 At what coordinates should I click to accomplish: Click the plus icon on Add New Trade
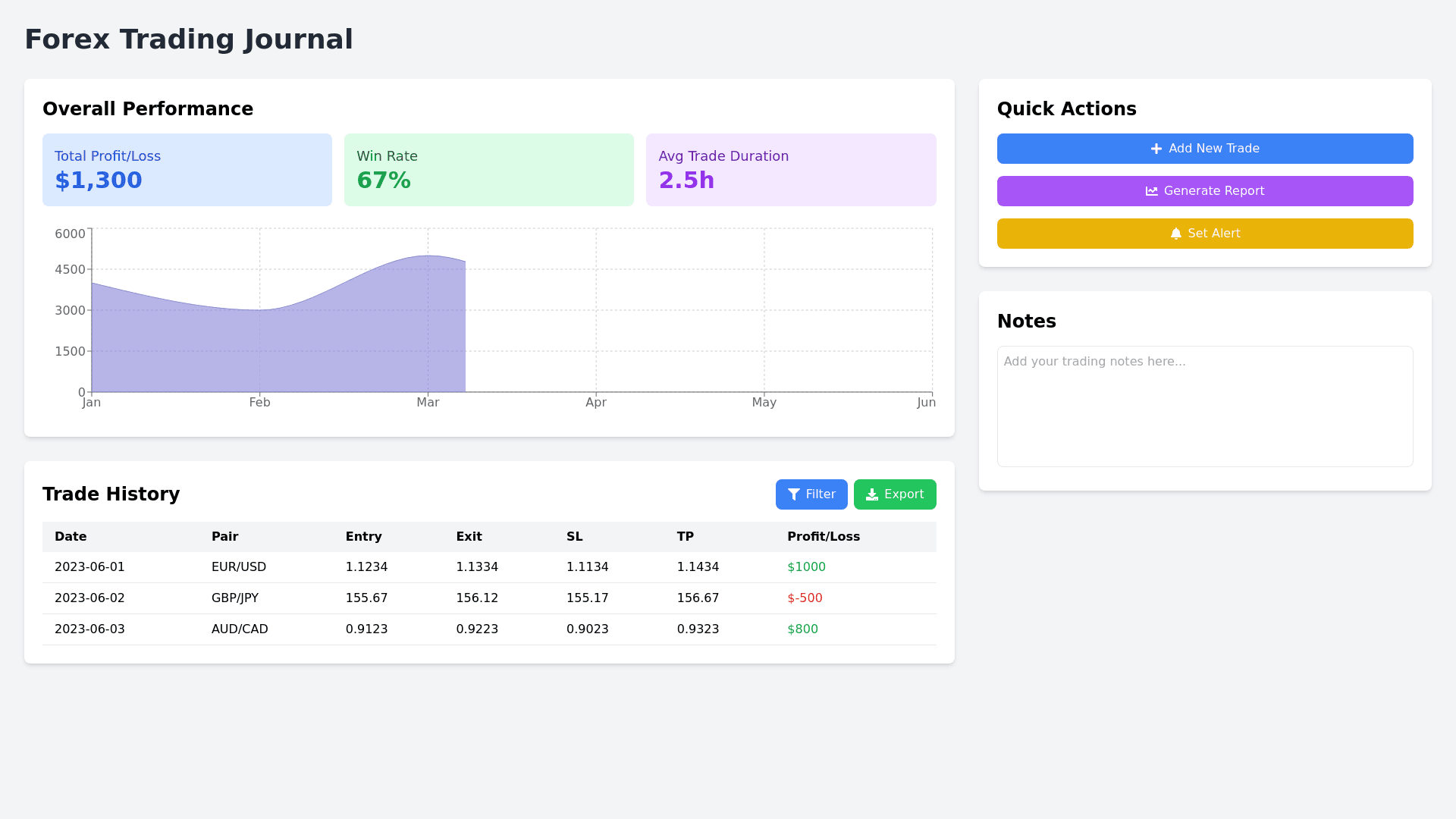tap(1156, 149)
